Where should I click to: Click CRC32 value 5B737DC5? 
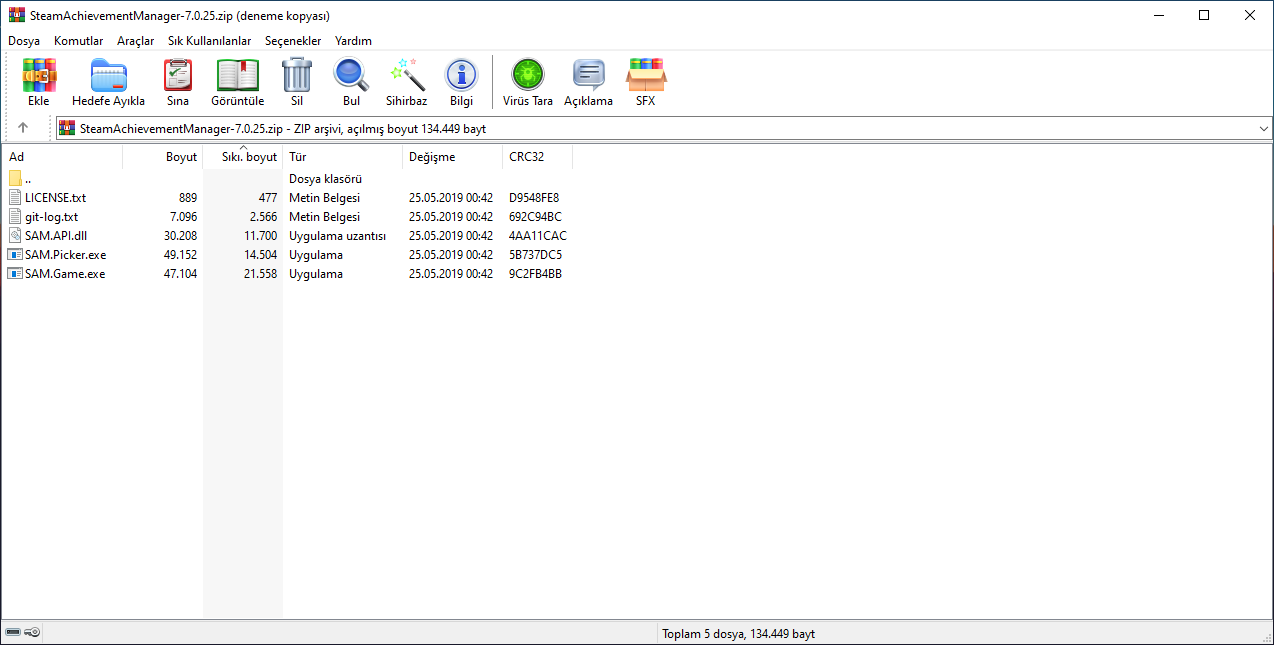(535, 255)
